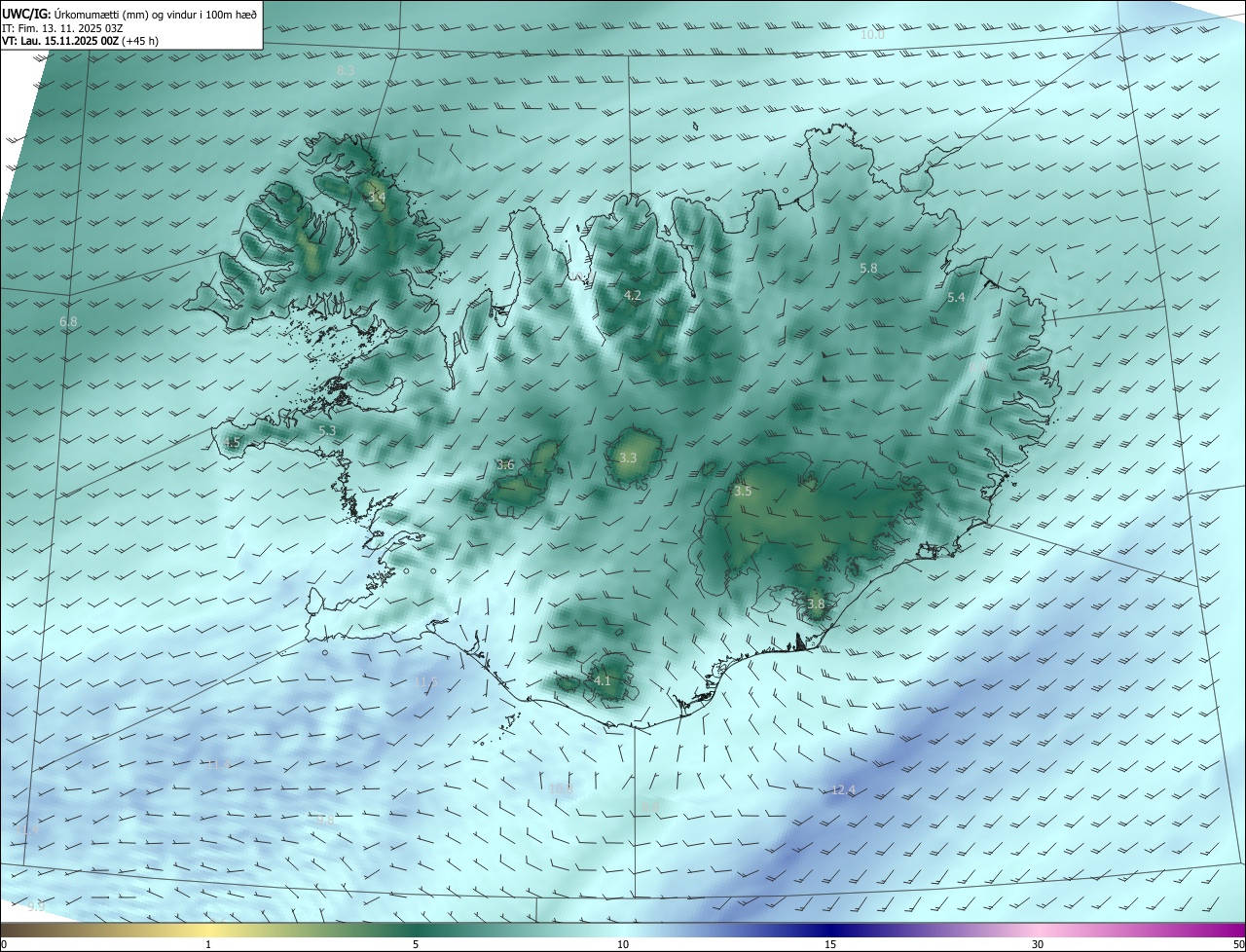Click the 6.8 value label on the map

point(68,322)
